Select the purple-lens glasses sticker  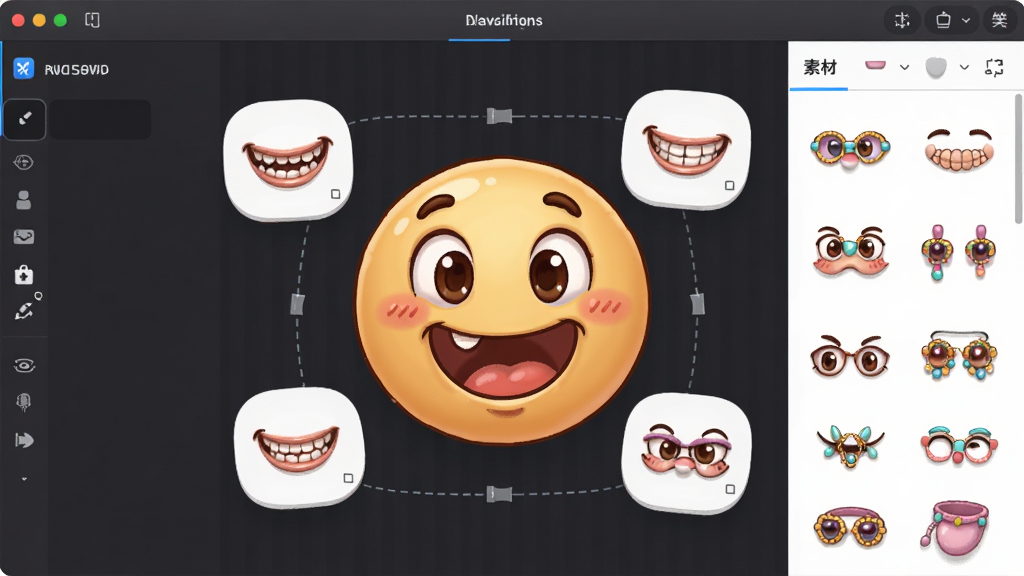pyautogui.click(x=850, y=150)
